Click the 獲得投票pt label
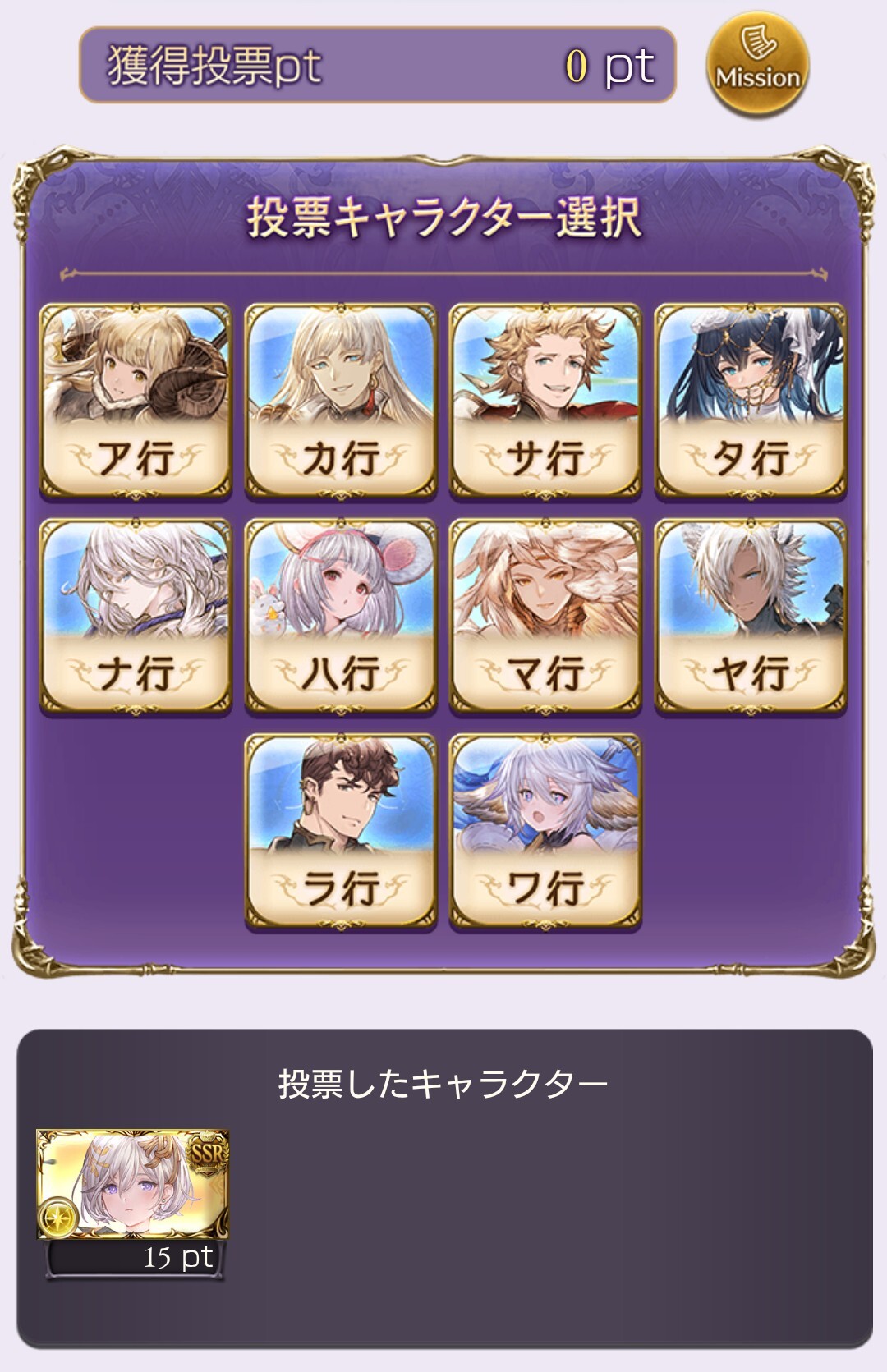 click(214, 66)
